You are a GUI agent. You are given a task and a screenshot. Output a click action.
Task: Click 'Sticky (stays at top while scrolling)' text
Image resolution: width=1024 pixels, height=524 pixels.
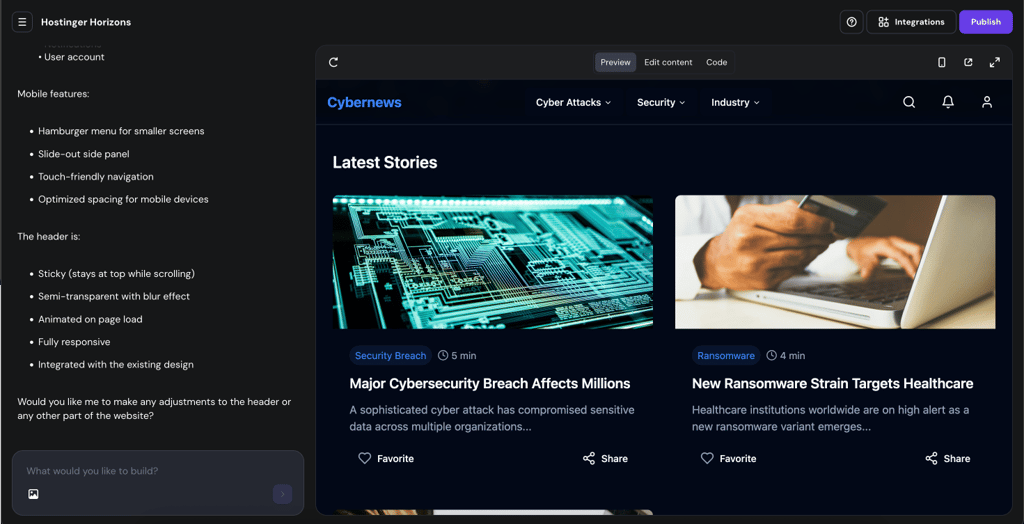116,273
